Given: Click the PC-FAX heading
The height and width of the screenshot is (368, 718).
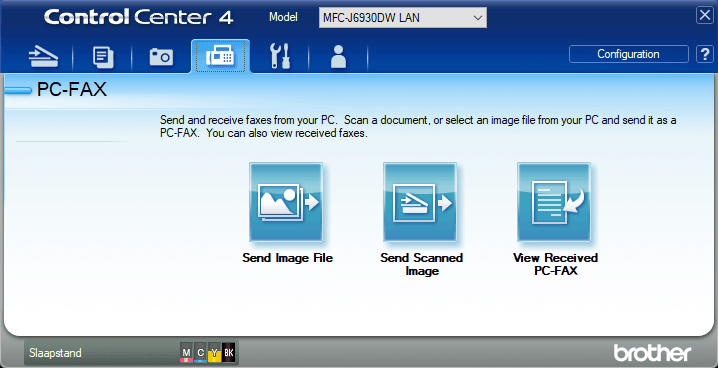Looking at the screenshot, I should [x=72, y=90].
